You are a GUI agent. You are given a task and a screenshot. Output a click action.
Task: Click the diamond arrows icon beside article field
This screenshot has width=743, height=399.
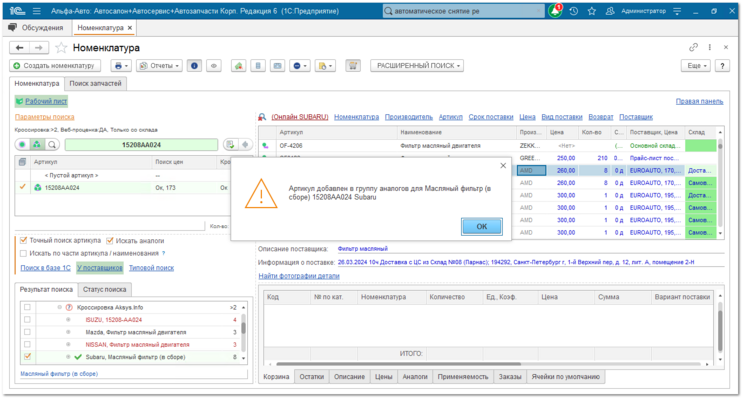245,145
